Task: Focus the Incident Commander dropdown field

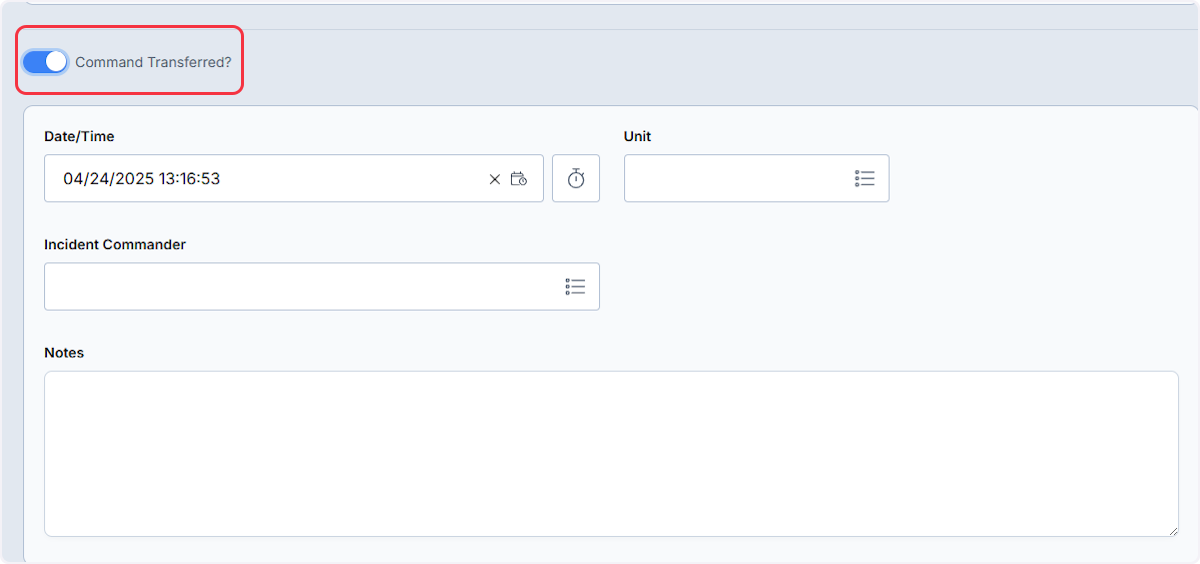Action: click(x=322, y=287)
